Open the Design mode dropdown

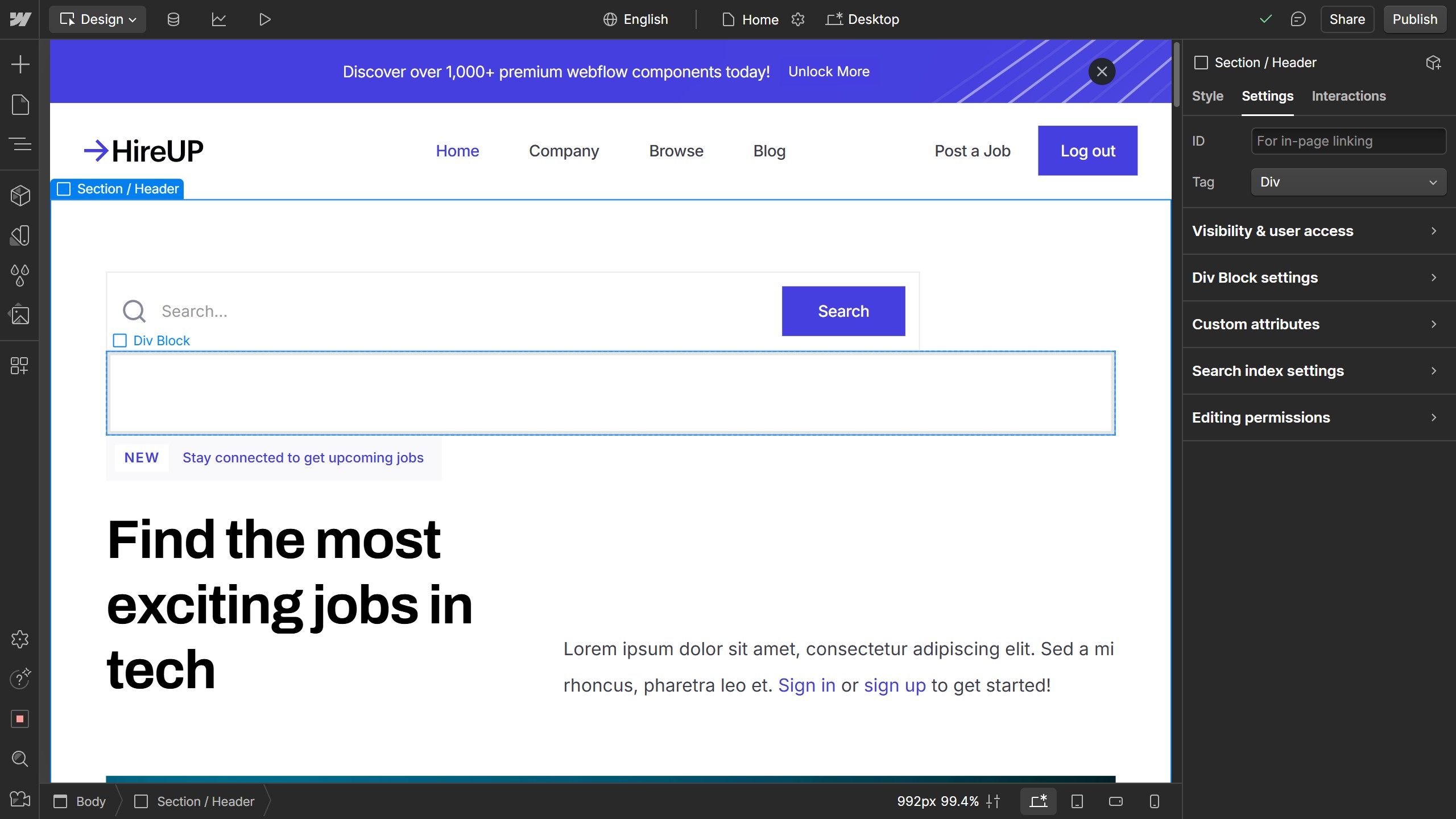[x=97, y=19]
